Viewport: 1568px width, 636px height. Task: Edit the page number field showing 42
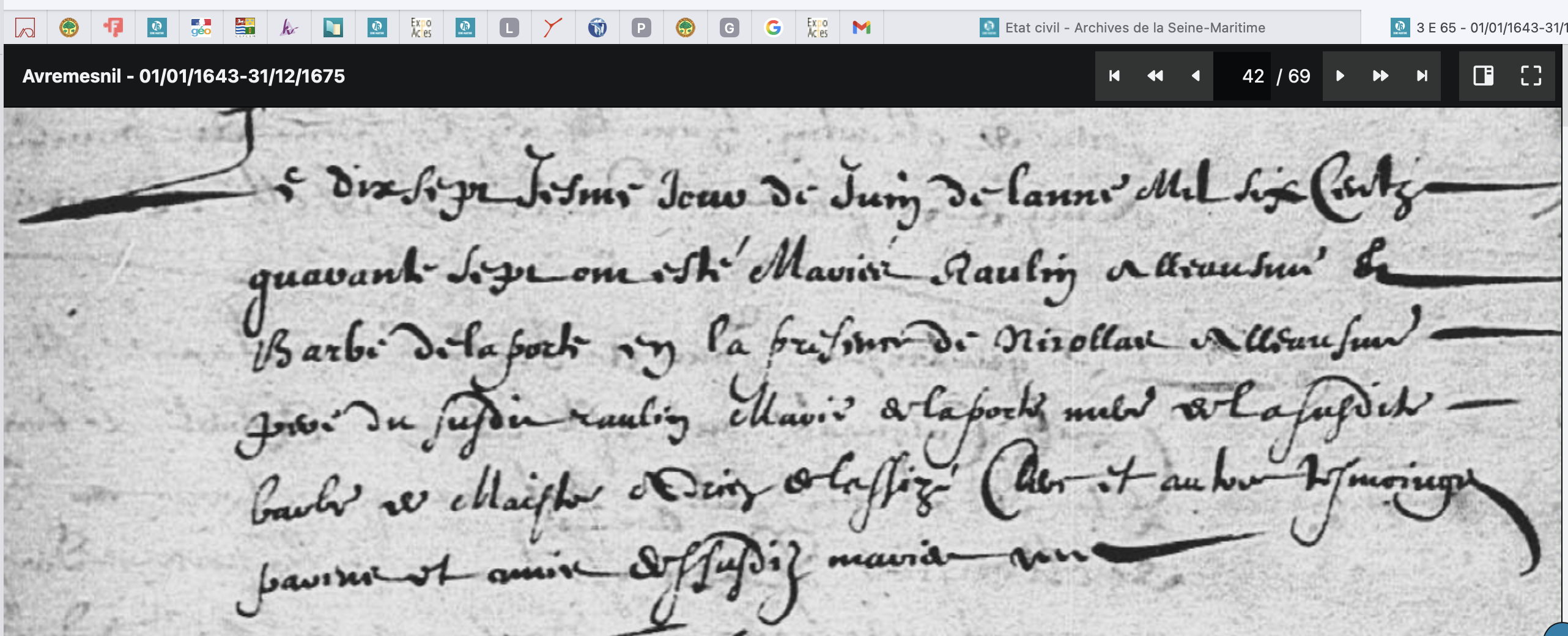(1253, 76)
